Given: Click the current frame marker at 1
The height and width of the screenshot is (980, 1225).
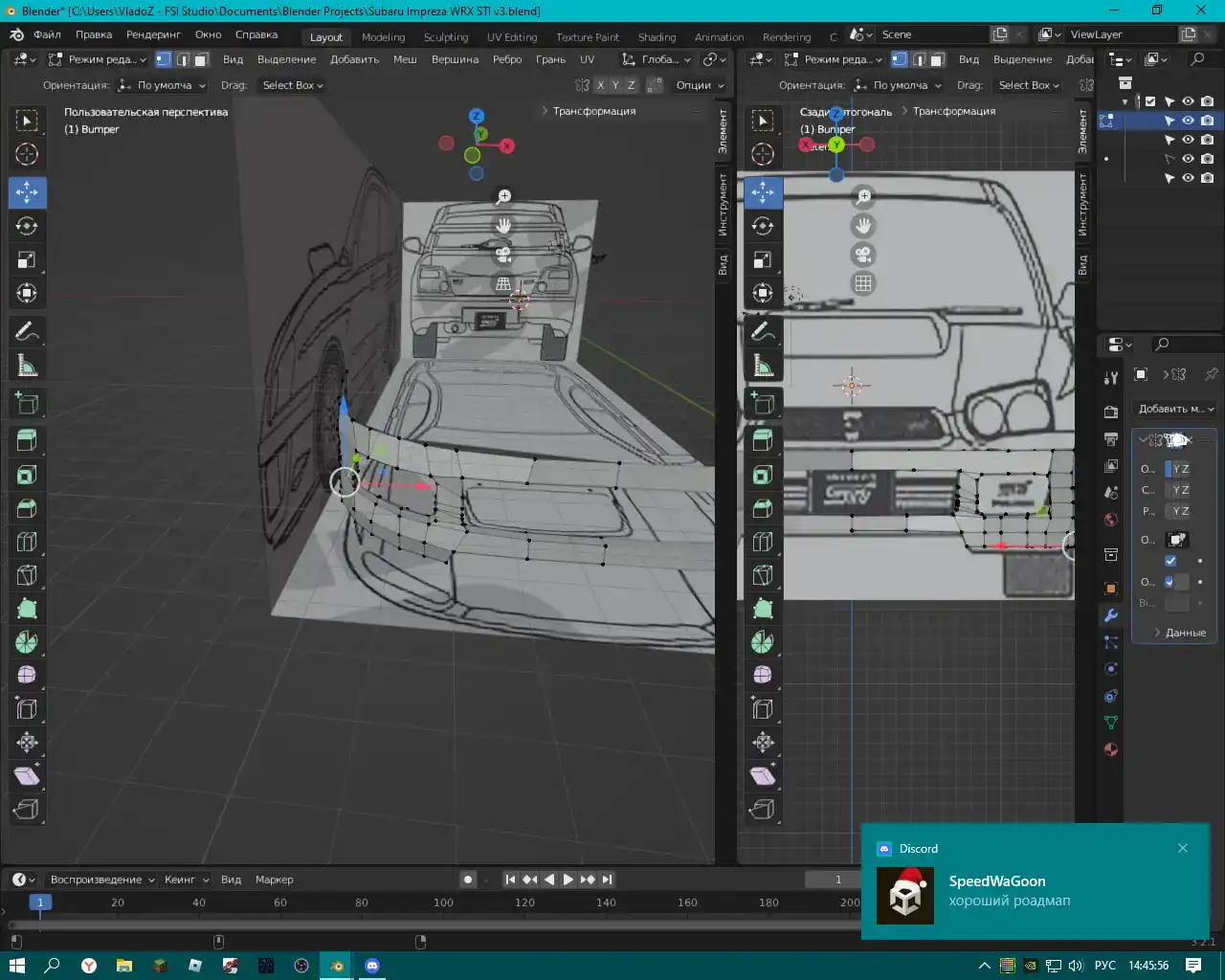Looking at the screenshot, I should point(40,902).
